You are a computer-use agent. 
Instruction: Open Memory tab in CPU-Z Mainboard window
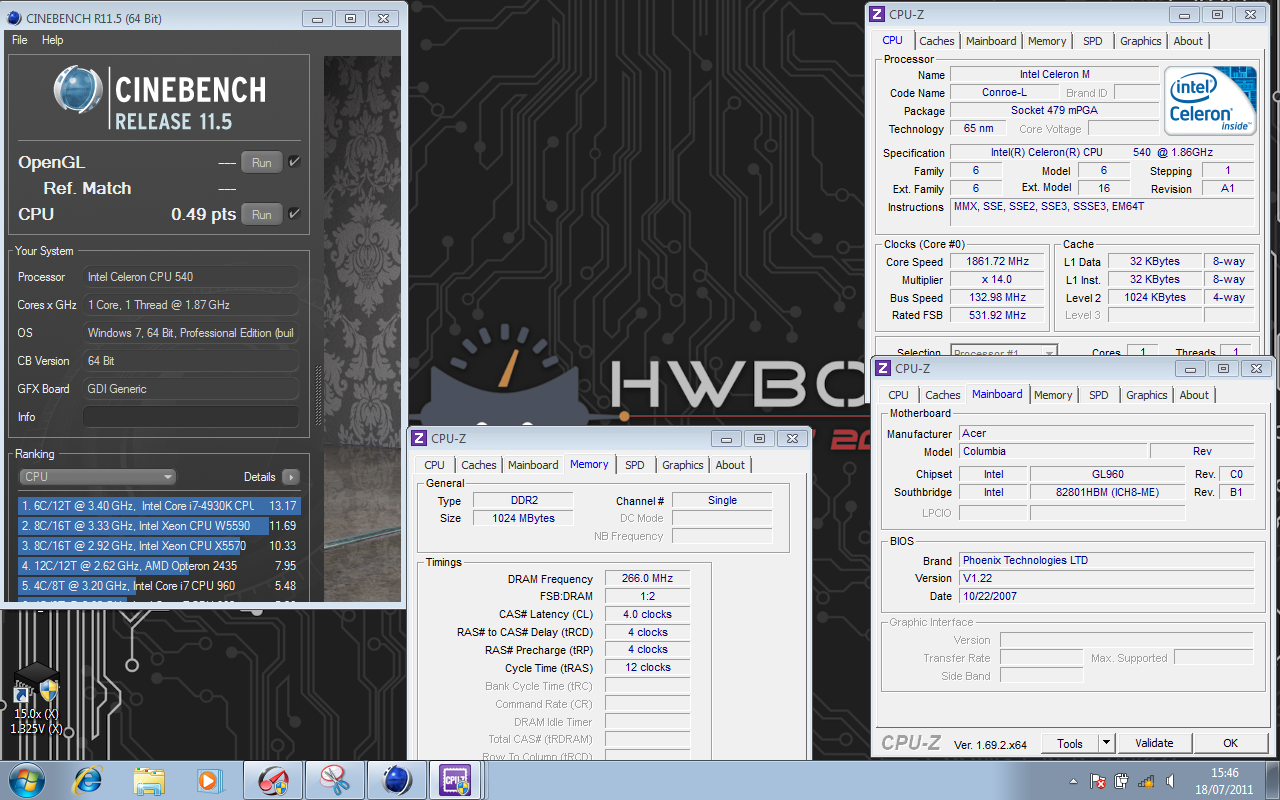(x=1053, y=395)
